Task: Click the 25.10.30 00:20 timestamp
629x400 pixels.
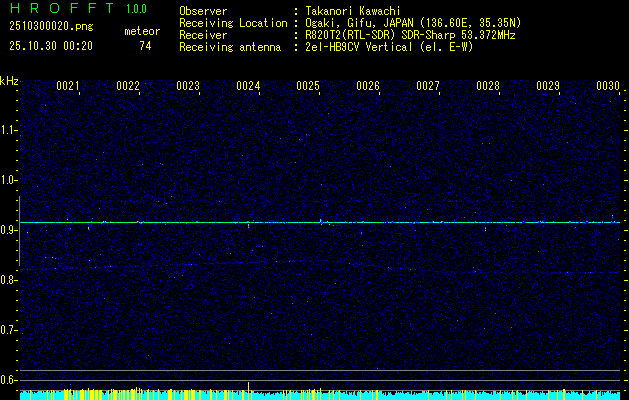Action: (50, 46)
